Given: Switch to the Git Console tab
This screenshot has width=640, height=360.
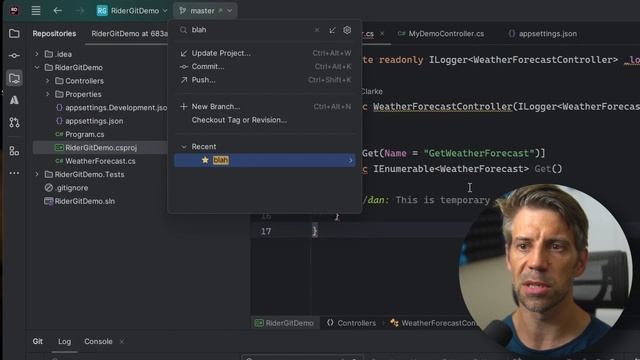Looking at the screenshot, I should click(98, 342).
